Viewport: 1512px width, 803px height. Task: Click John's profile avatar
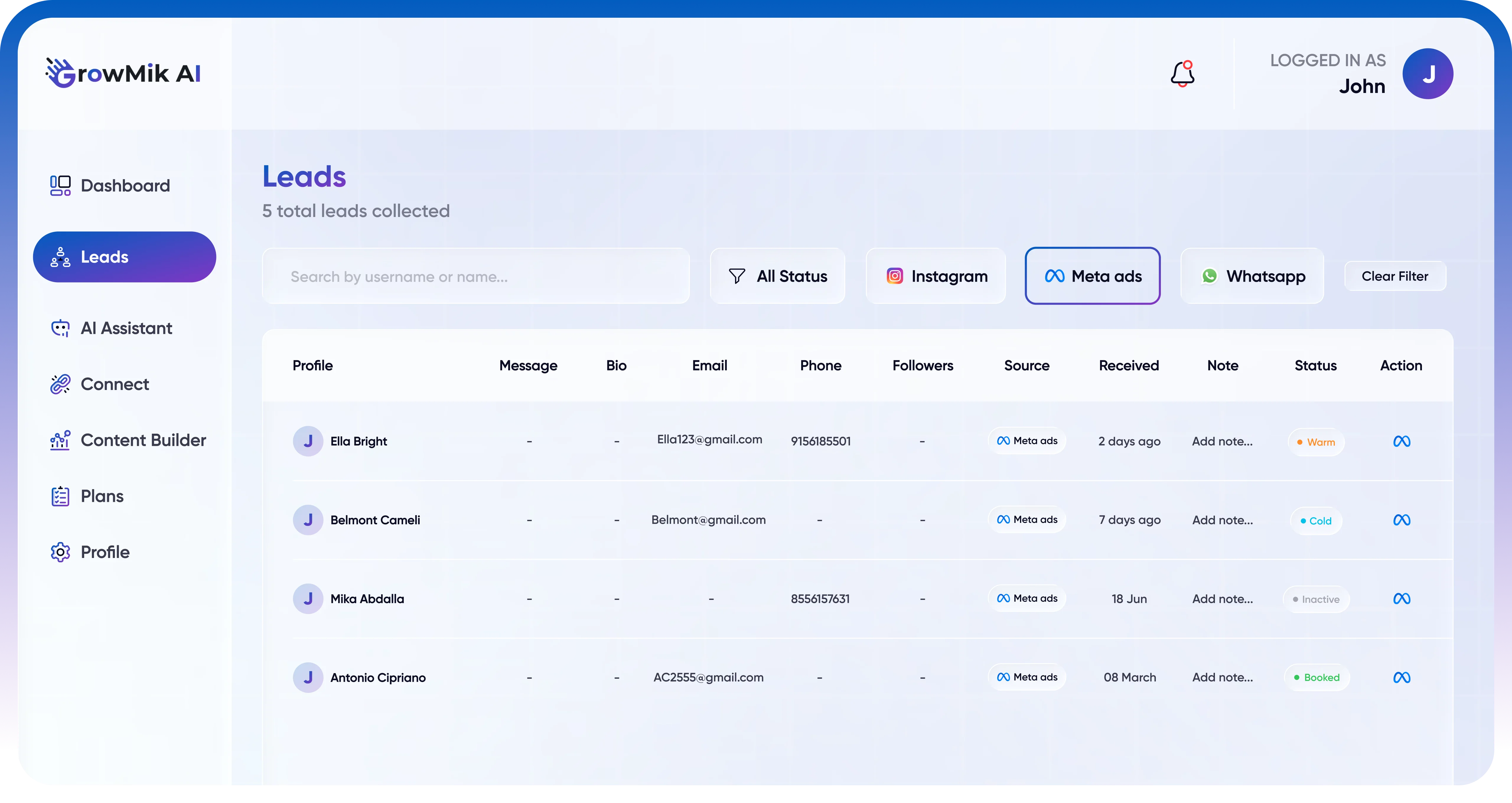(x=1428, y=74)
